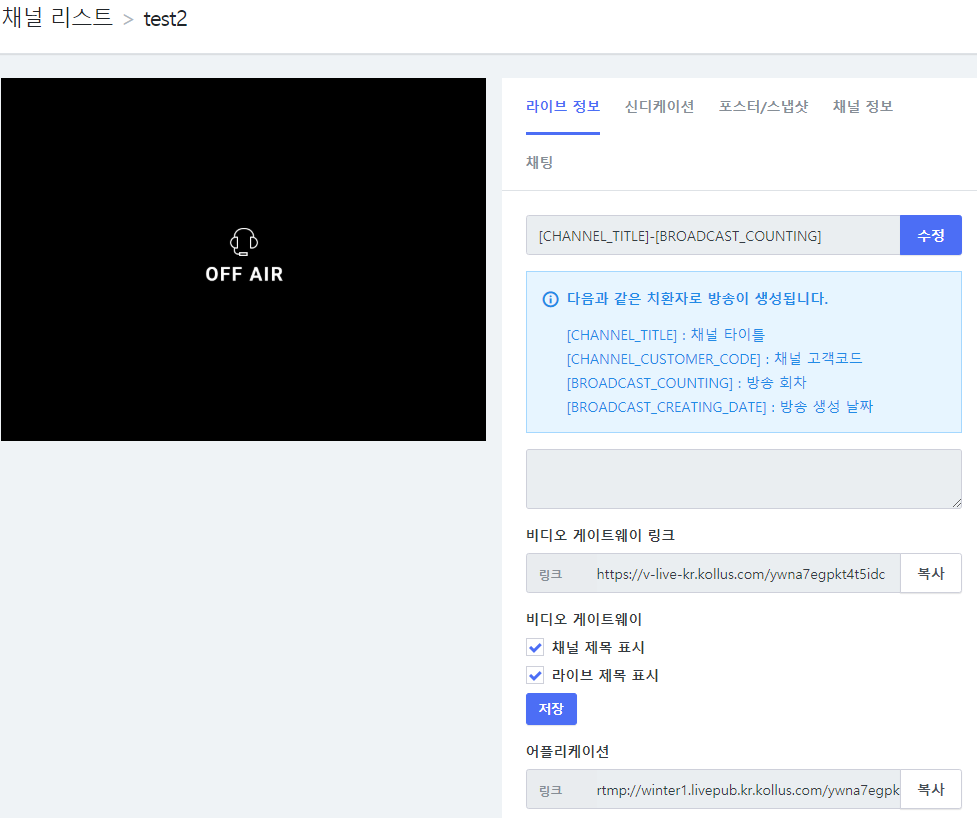Copy the 비디오 게이트웨이 링크 with 복사

[x=930, y=574]
